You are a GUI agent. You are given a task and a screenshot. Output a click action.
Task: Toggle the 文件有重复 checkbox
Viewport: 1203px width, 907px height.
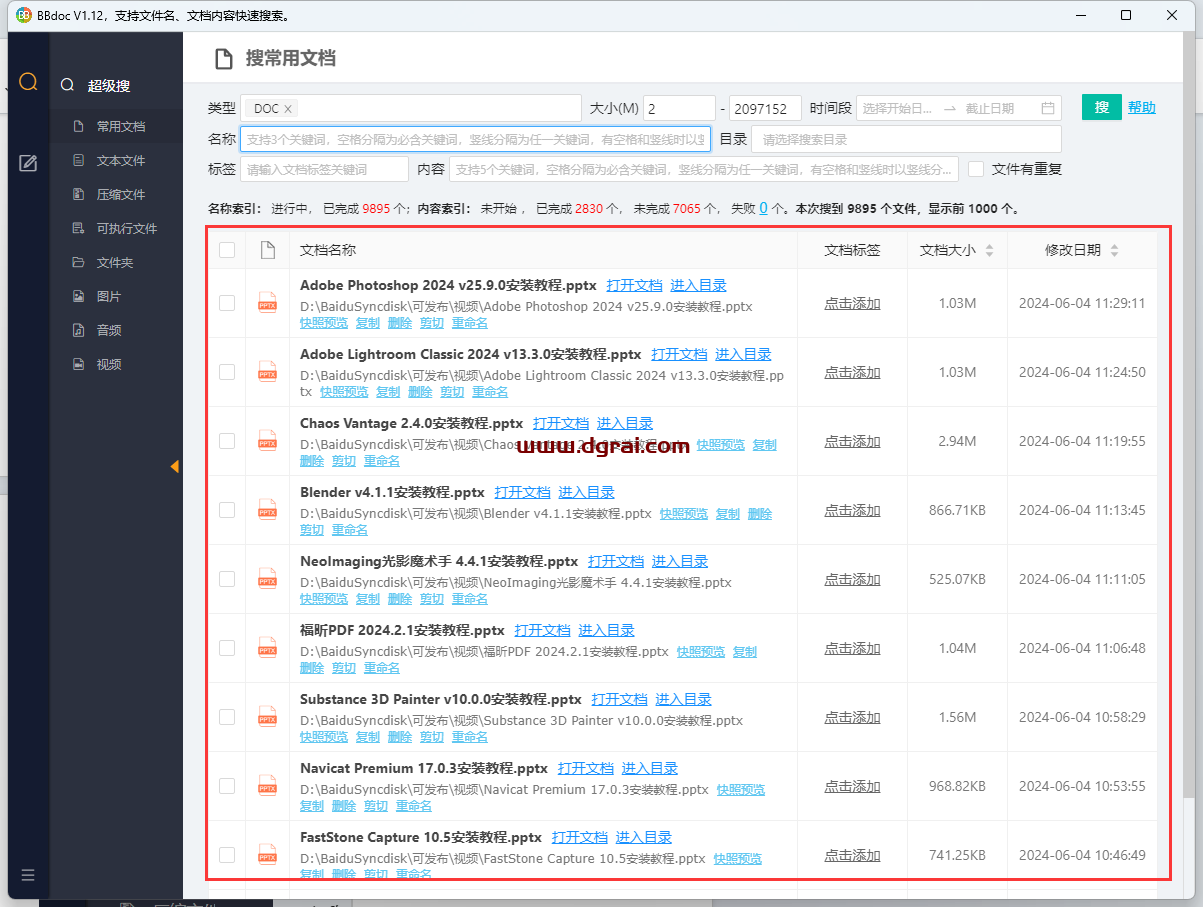click(976, 169)
